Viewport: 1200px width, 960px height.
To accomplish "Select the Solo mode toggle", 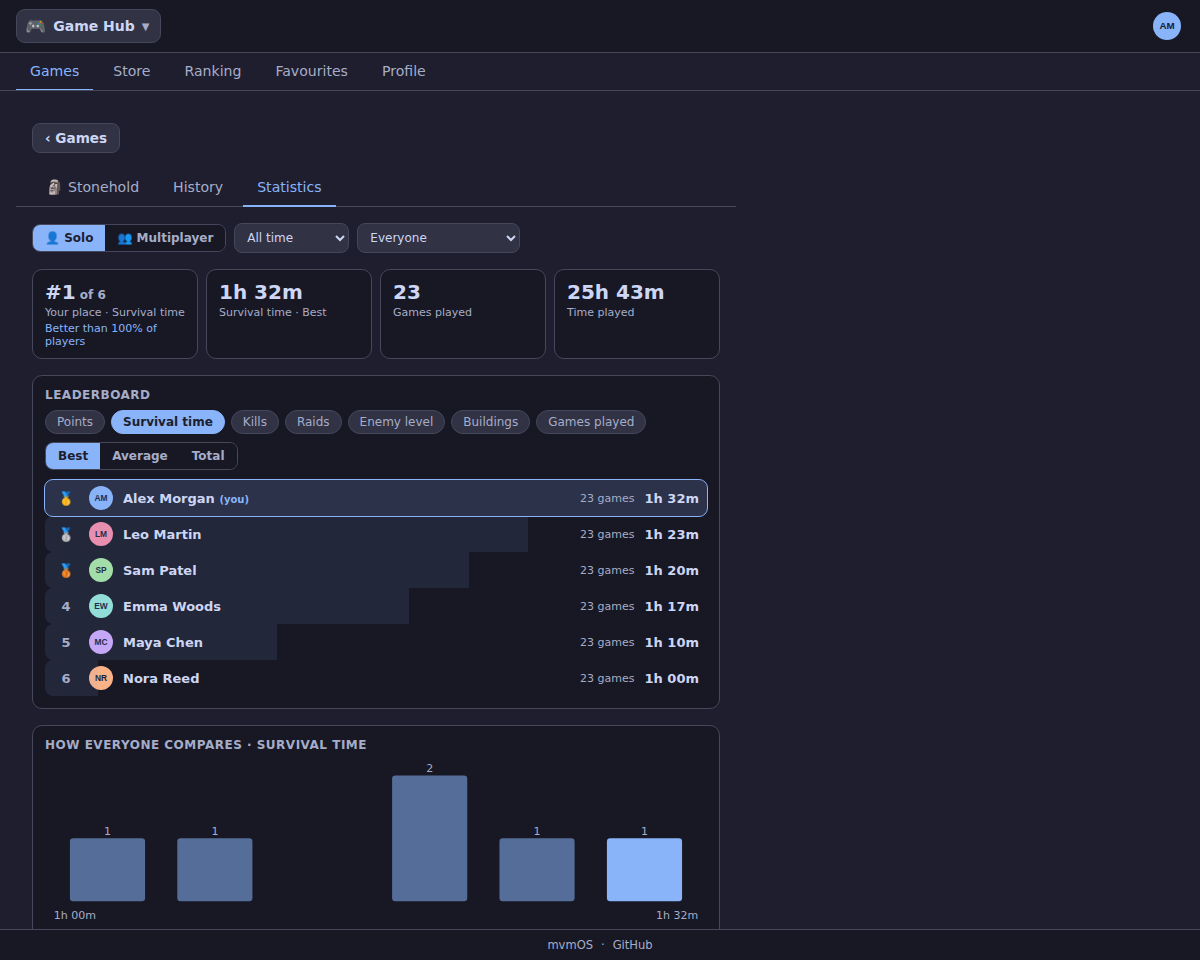I will coord(69,238).
